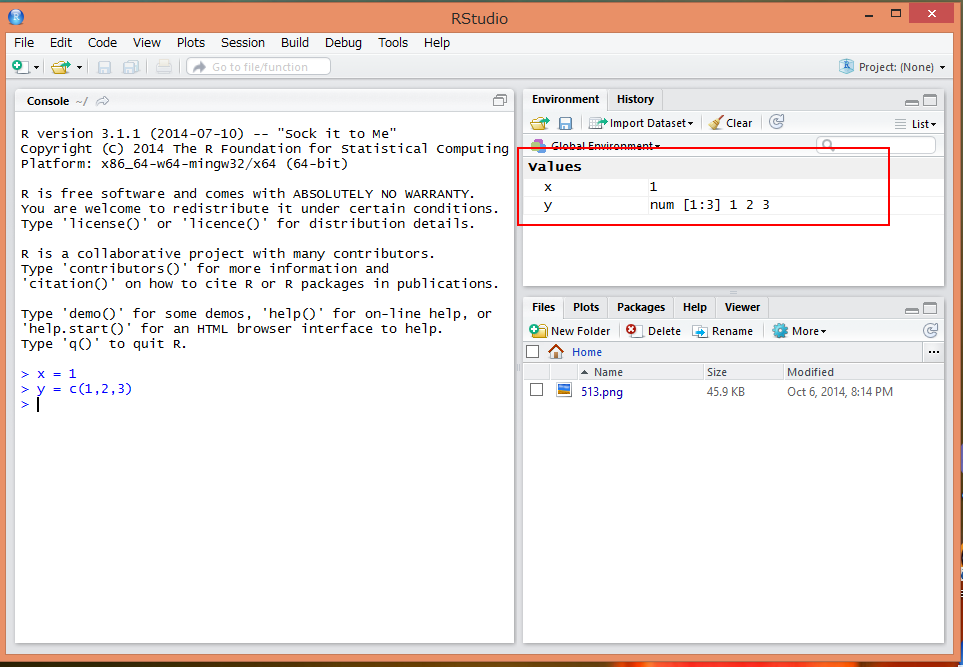Expand the recent files dropdown arrow

click(79, 67)
